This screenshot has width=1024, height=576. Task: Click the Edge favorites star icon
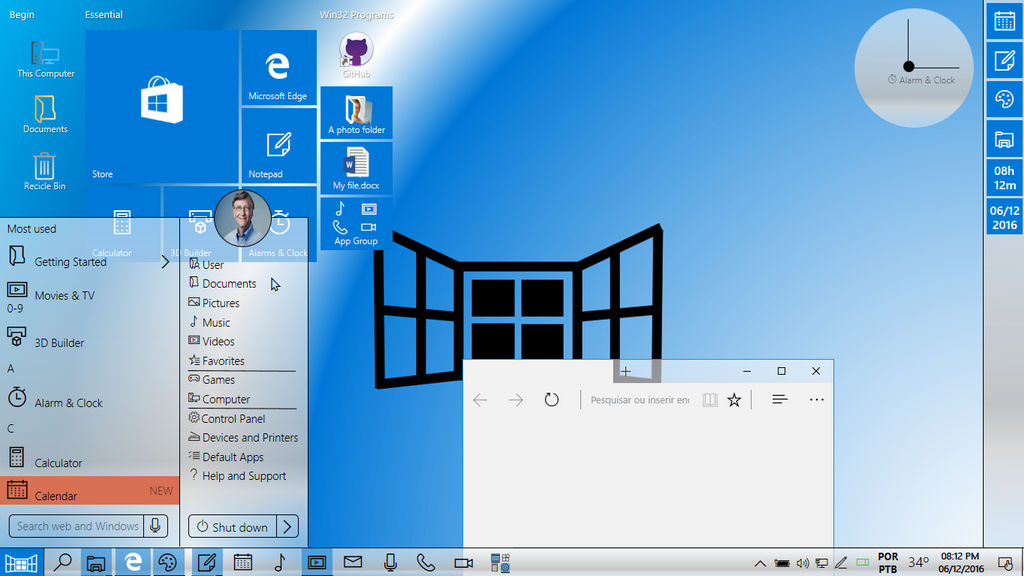pyautogui.click(x=734, y=400)
